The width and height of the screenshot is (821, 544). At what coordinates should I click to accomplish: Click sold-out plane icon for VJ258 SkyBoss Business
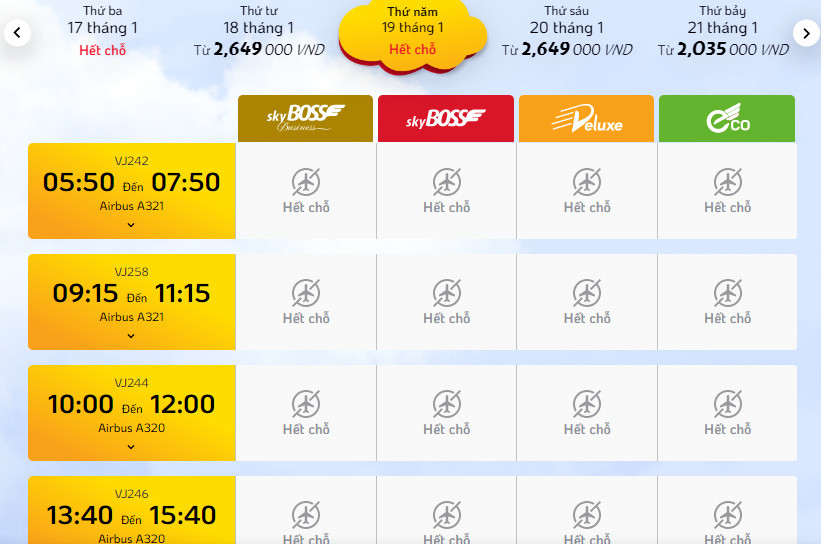(306, 293)
